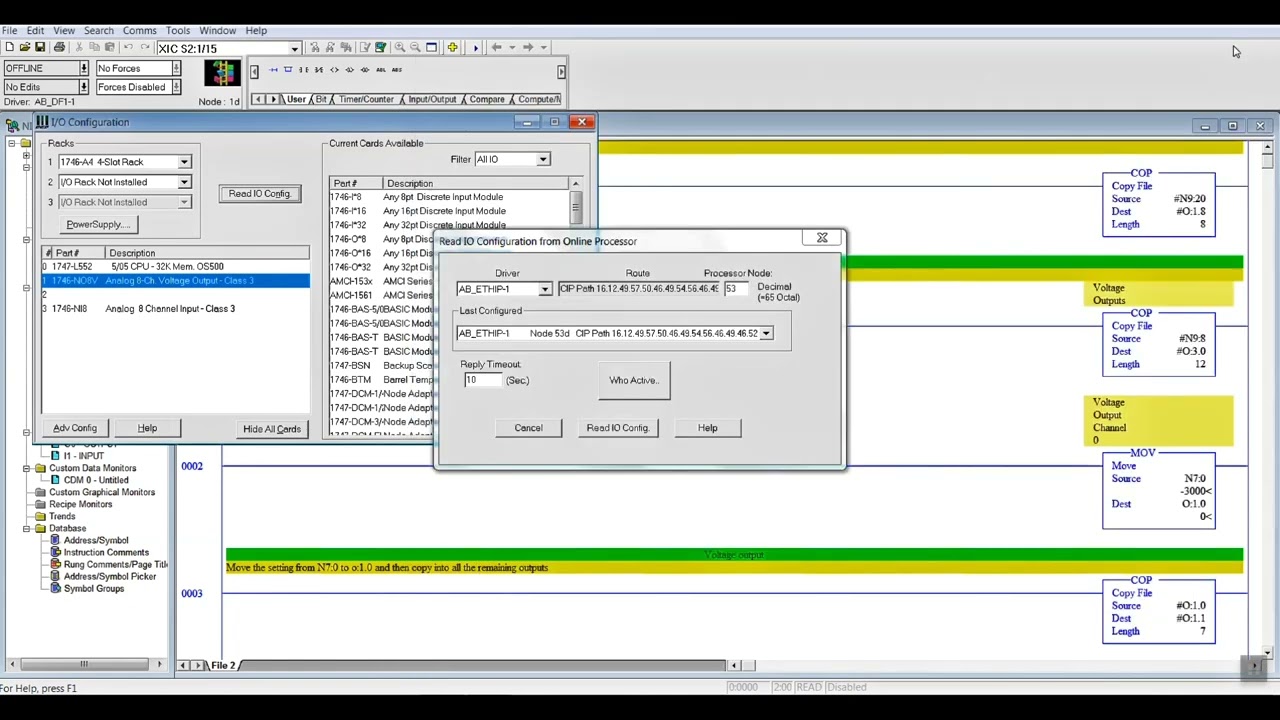The width and height of the screenshot is (1280, 720).
Task: Open the Comms menu
Action: (139, 31)
